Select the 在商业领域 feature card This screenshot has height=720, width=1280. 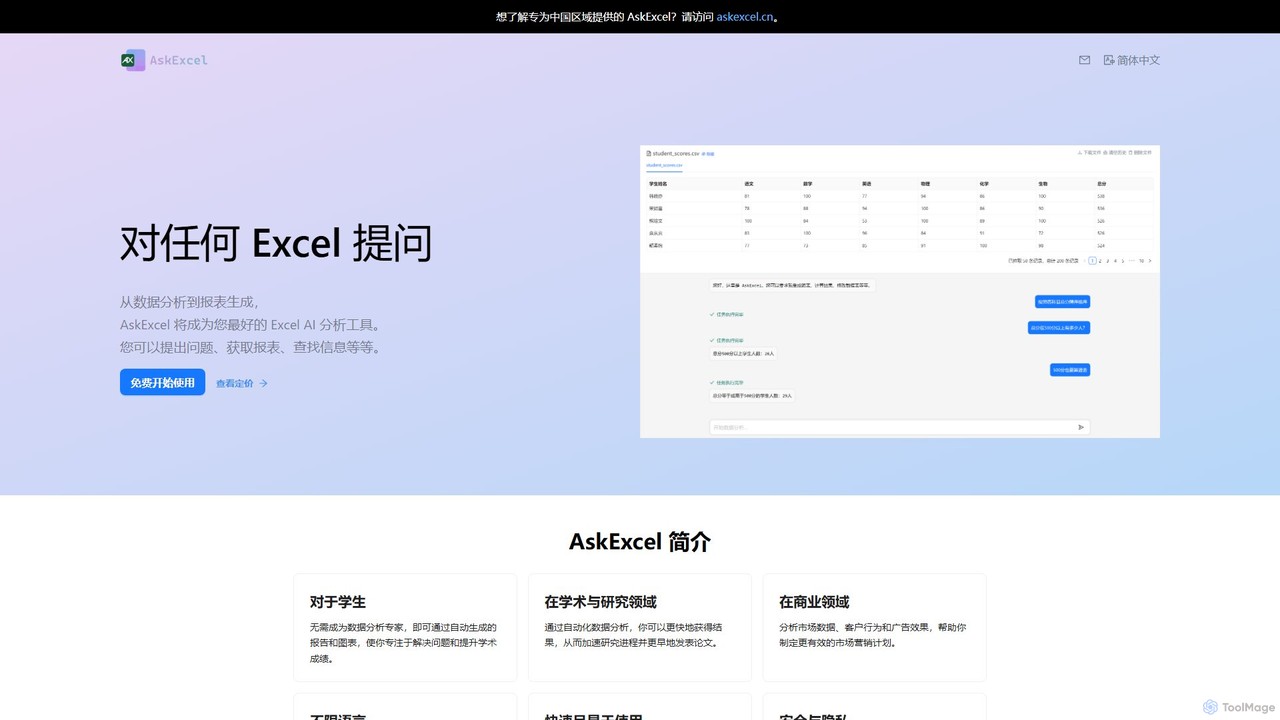click(875, 628)
